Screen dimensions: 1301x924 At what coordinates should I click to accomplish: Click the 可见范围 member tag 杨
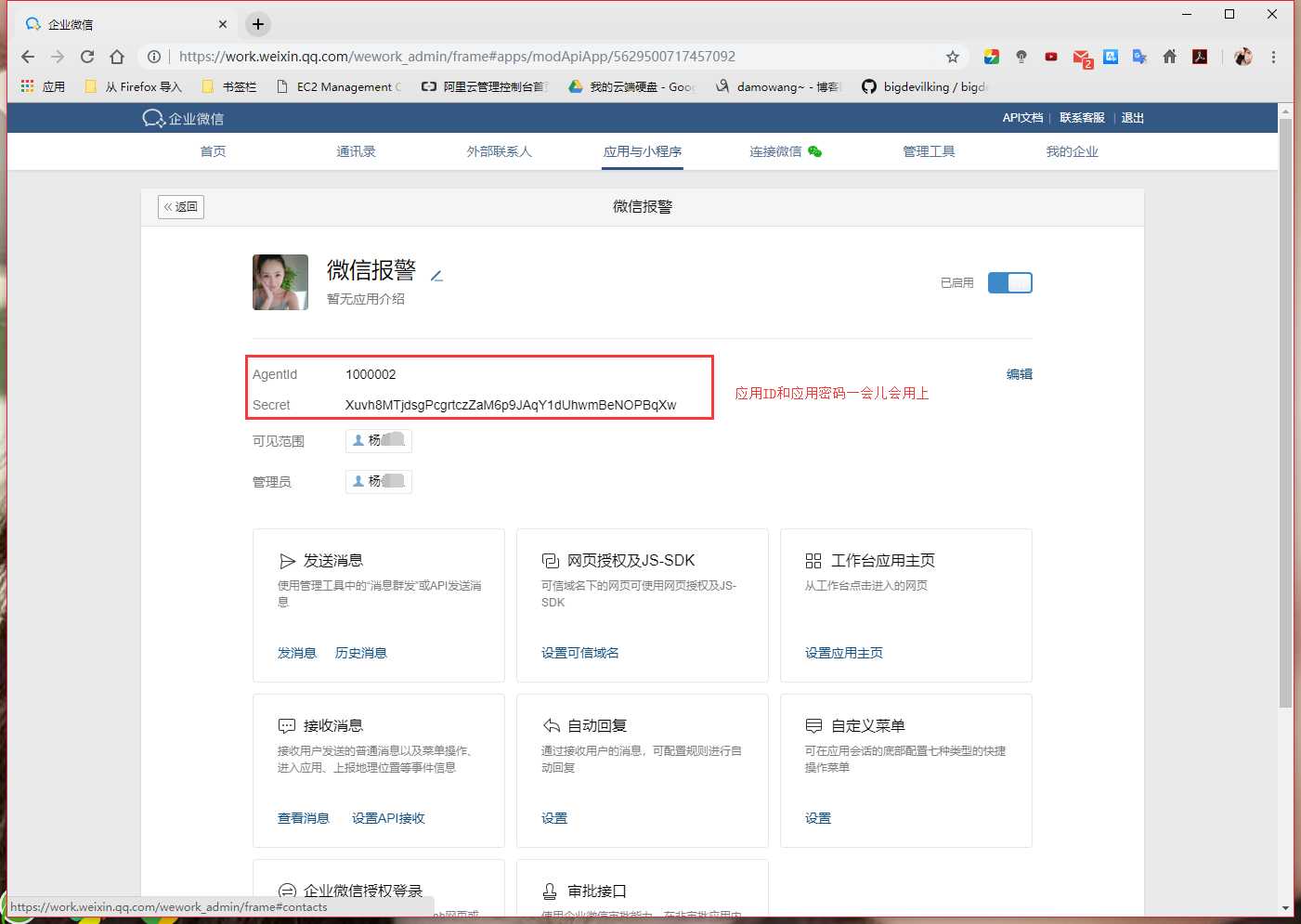pyautogui.click(x=379, y=440)
